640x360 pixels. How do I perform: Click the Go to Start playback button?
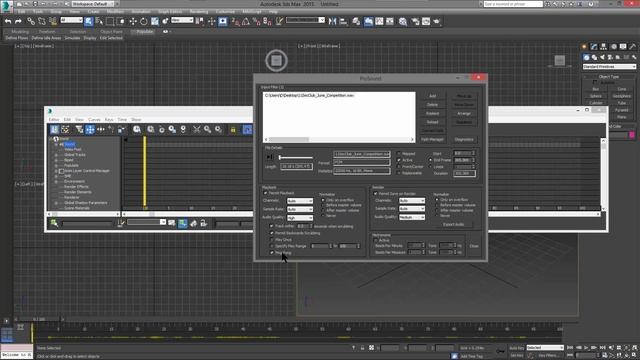570,348
